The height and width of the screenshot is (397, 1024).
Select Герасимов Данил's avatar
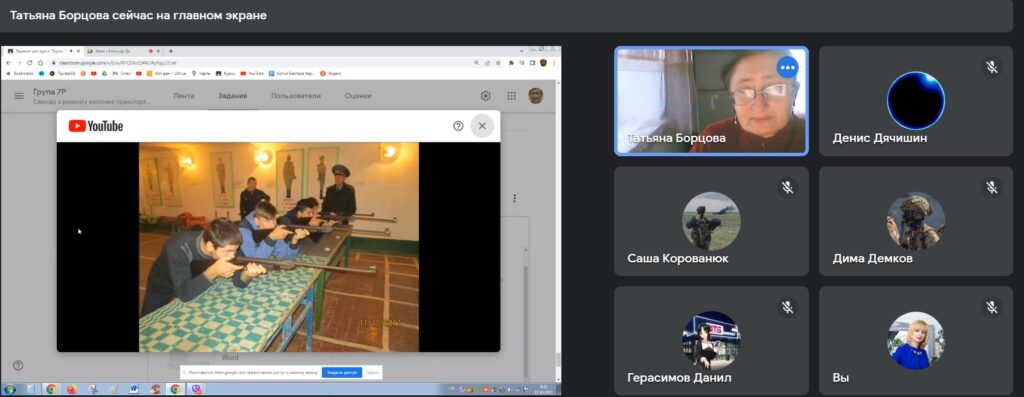(711, 340)
